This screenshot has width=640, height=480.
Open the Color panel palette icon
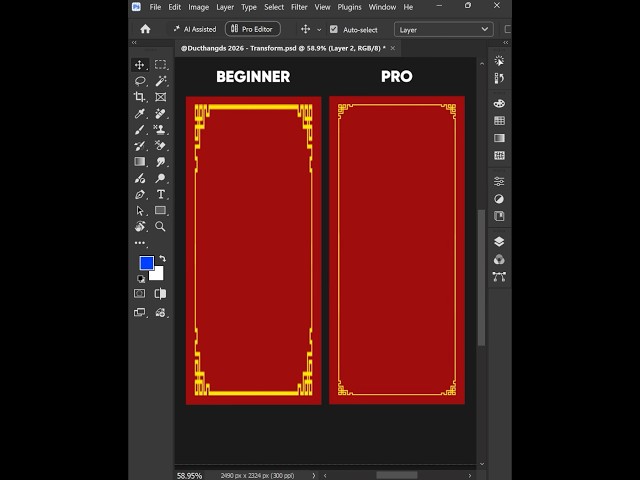coord(499,104)
